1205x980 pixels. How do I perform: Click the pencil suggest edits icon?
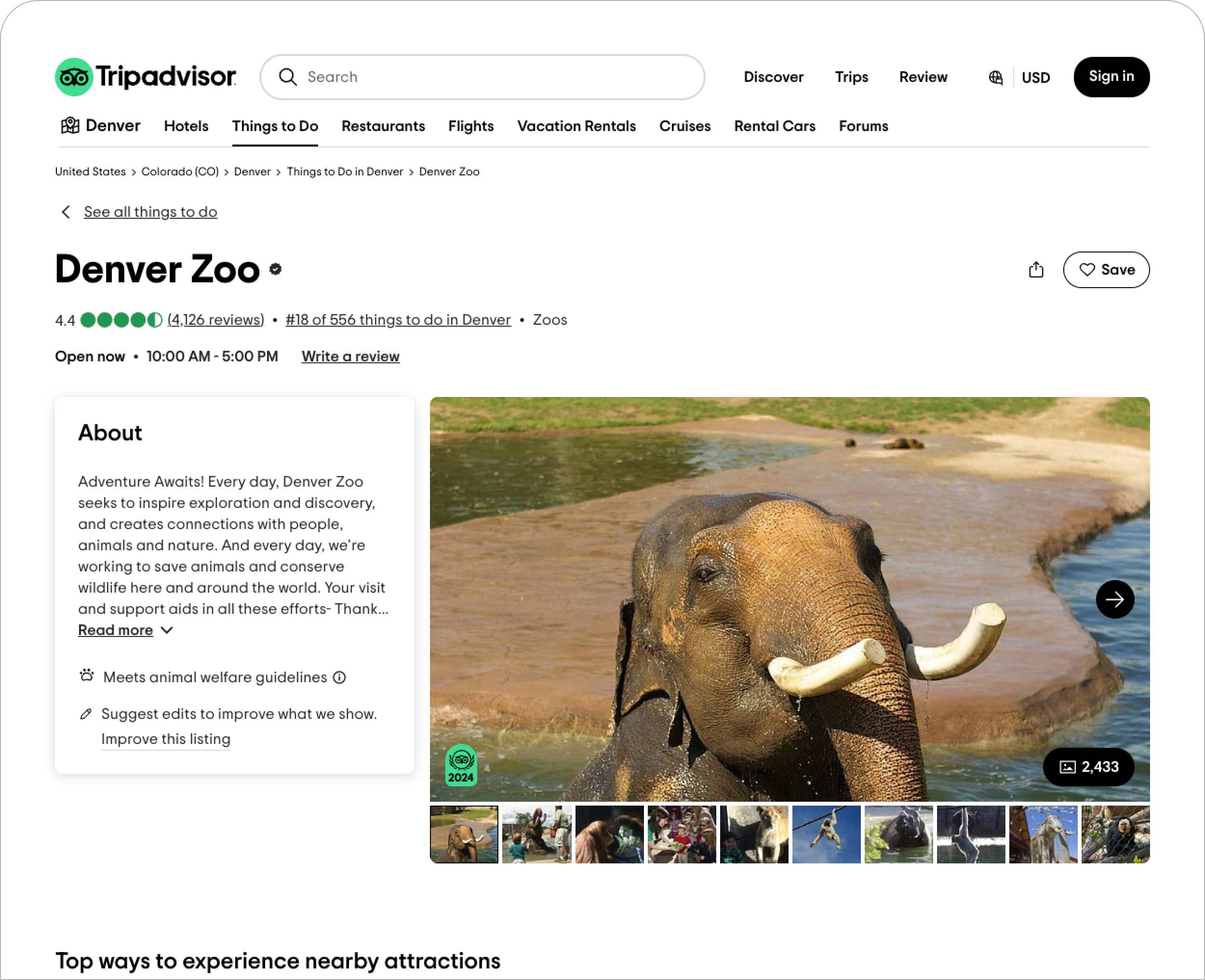(x=86, y=714)
